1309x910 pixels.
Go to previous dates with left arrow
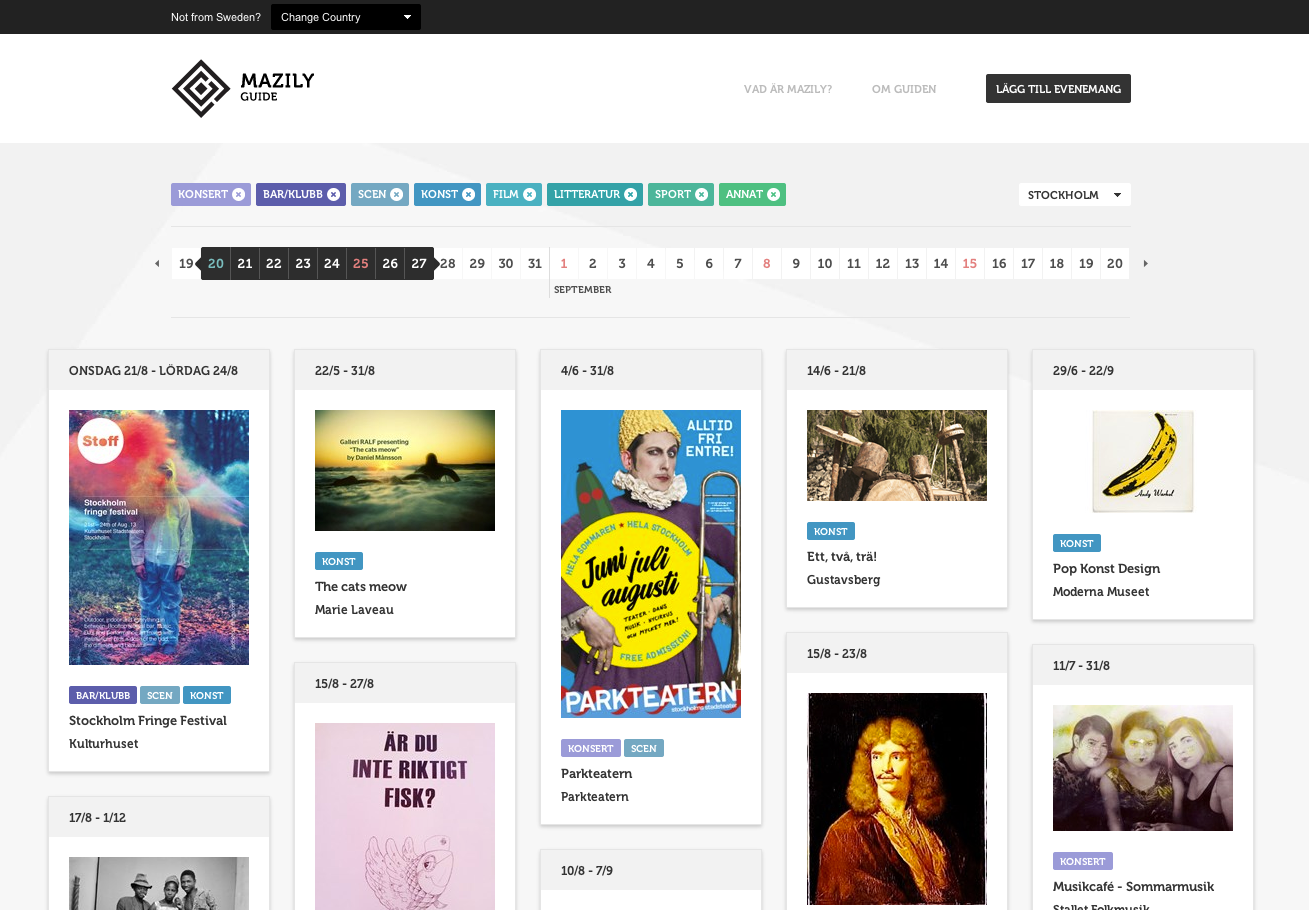[157, 264]
